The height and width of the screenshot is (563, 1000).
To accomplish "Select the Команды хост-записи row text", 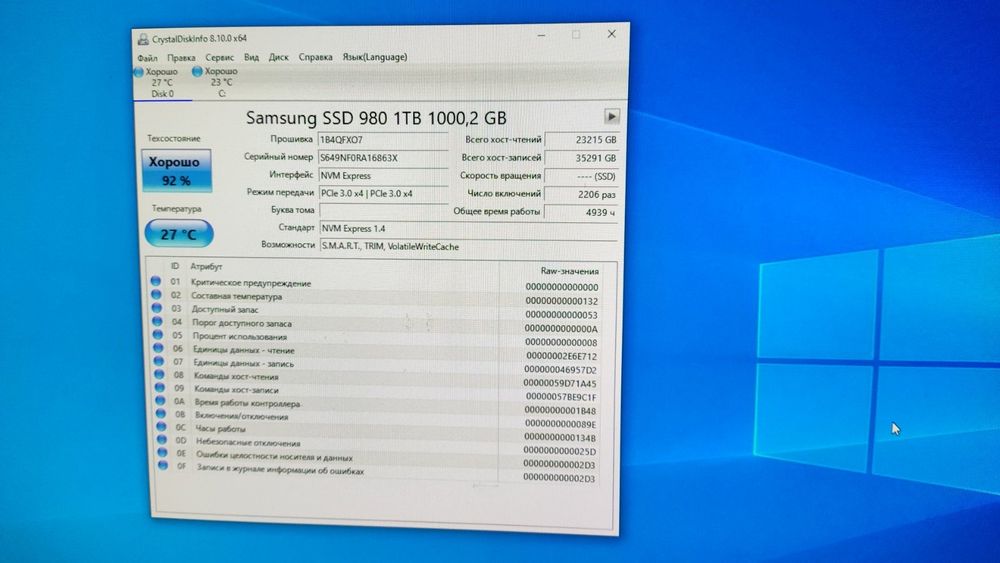I will (237, 390).
